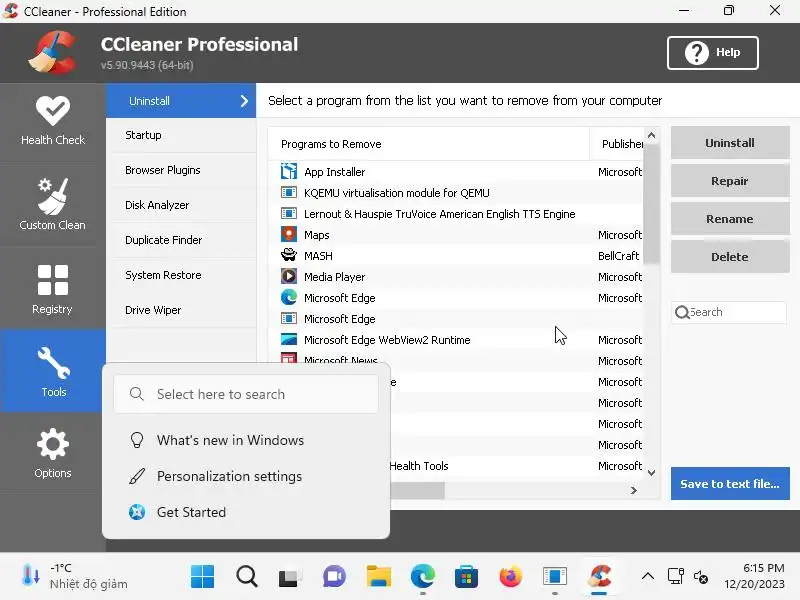Click Save to text file button
This screenshot has height=600, width=800.
click(730, 484)
